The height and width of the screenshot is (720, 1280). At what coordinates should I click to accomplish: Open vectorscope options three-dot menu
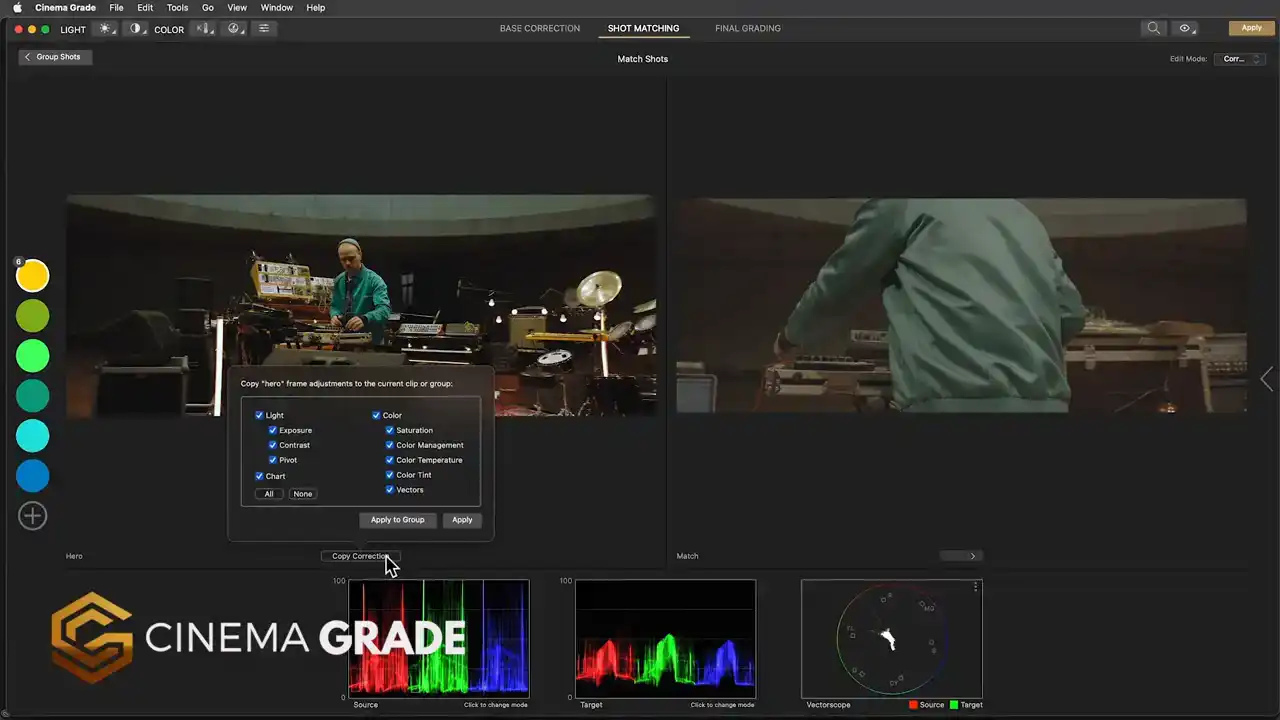(x=976, y=588)
